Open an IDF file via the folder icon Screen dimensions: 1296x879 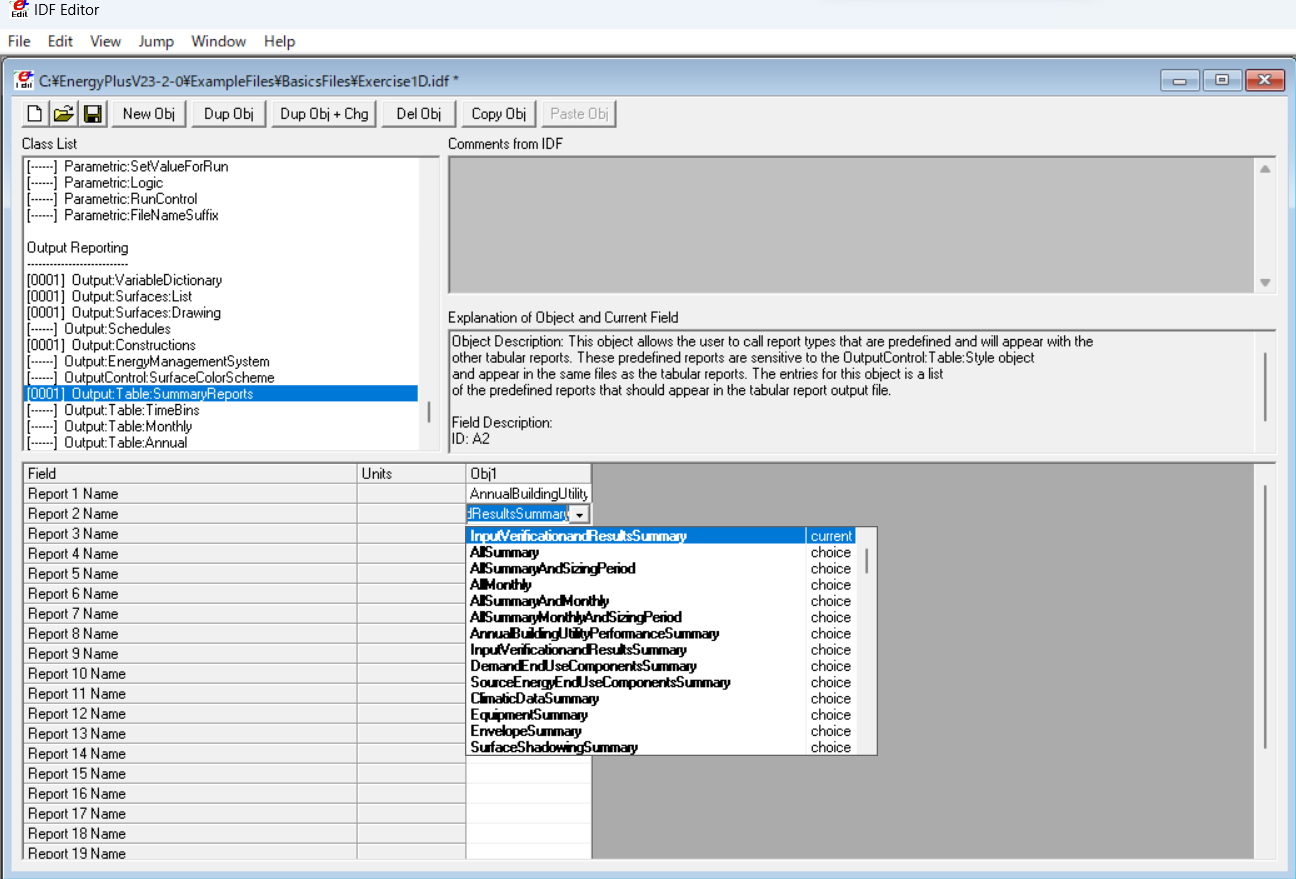(x=63, y=113)
